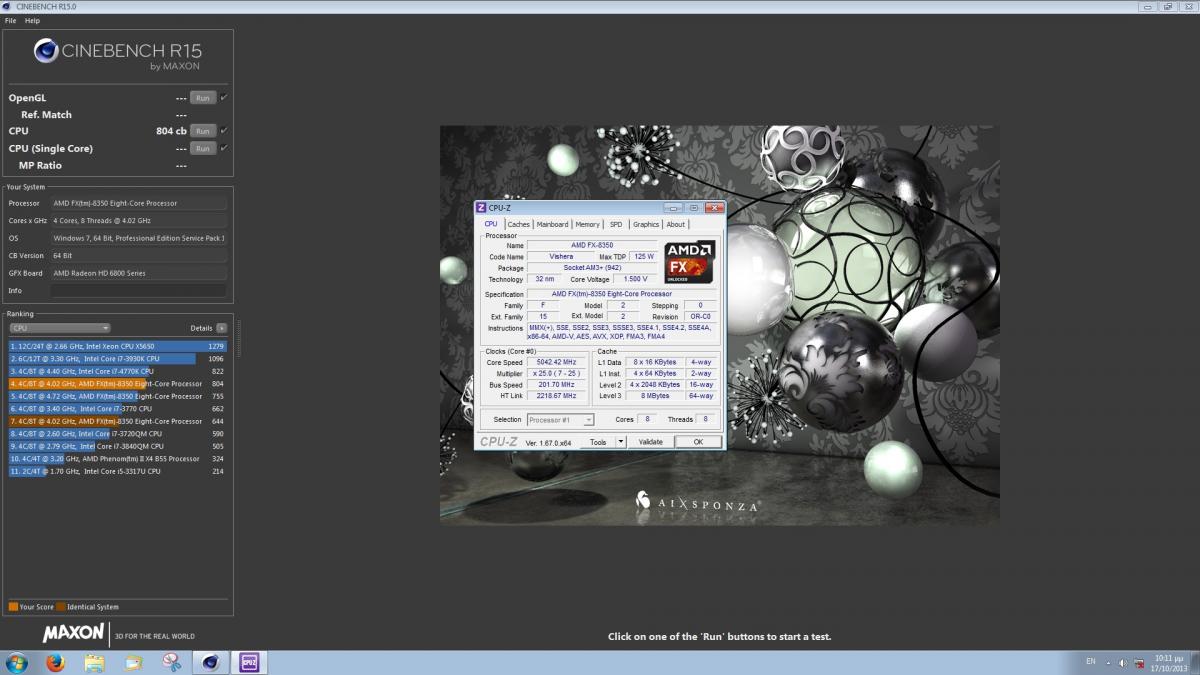The image size is (1200, 675).
Task: Toggle the CPU test checkbox
Action: tap(224, 131)
